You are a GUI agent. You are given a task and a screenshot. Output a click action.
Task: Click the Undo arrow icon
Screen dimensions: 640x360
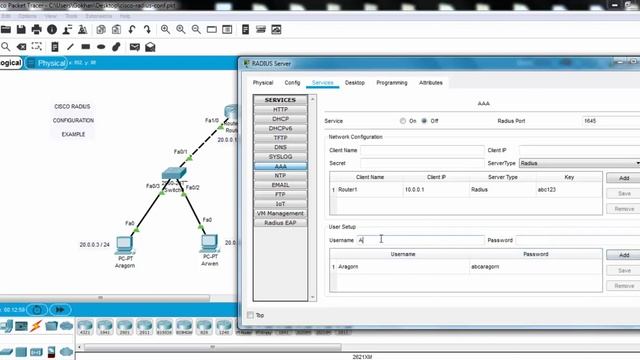coord(132,29)
